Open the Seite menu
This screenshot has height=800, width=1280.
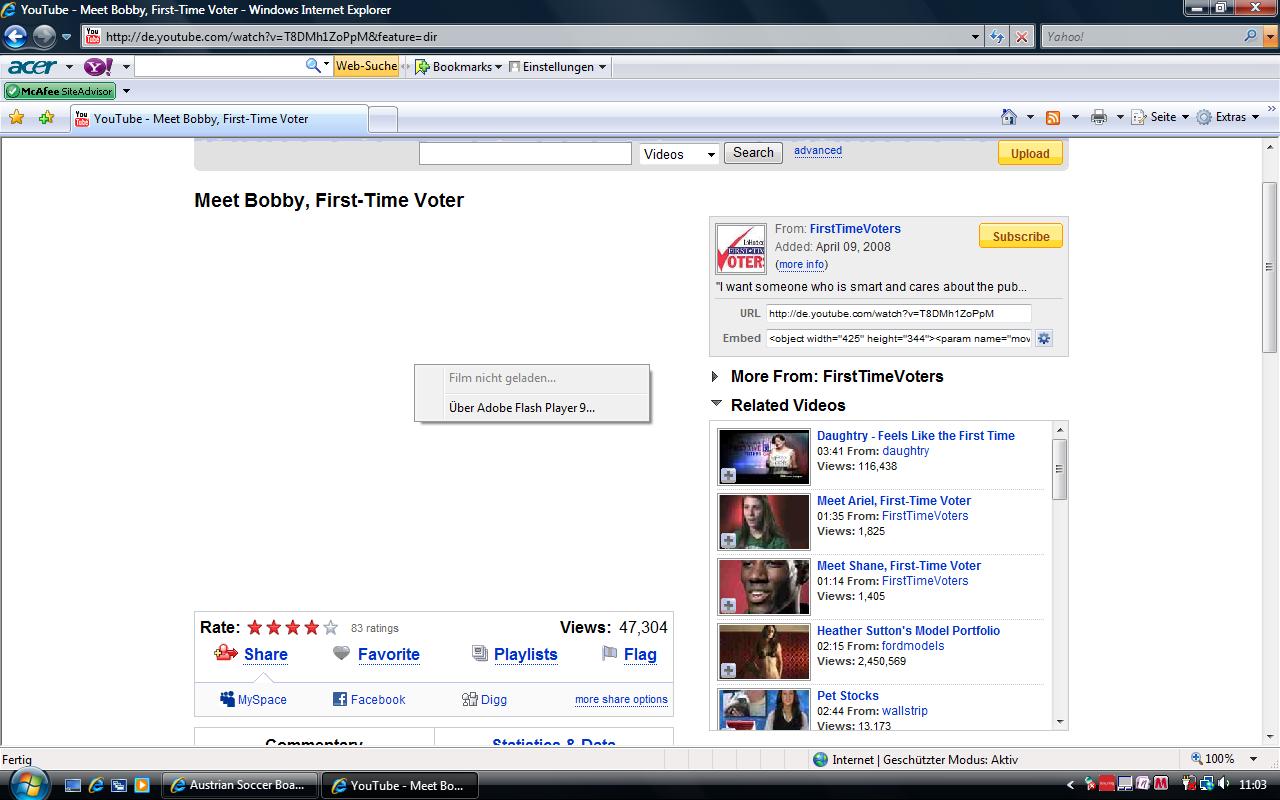point(1160,117)
